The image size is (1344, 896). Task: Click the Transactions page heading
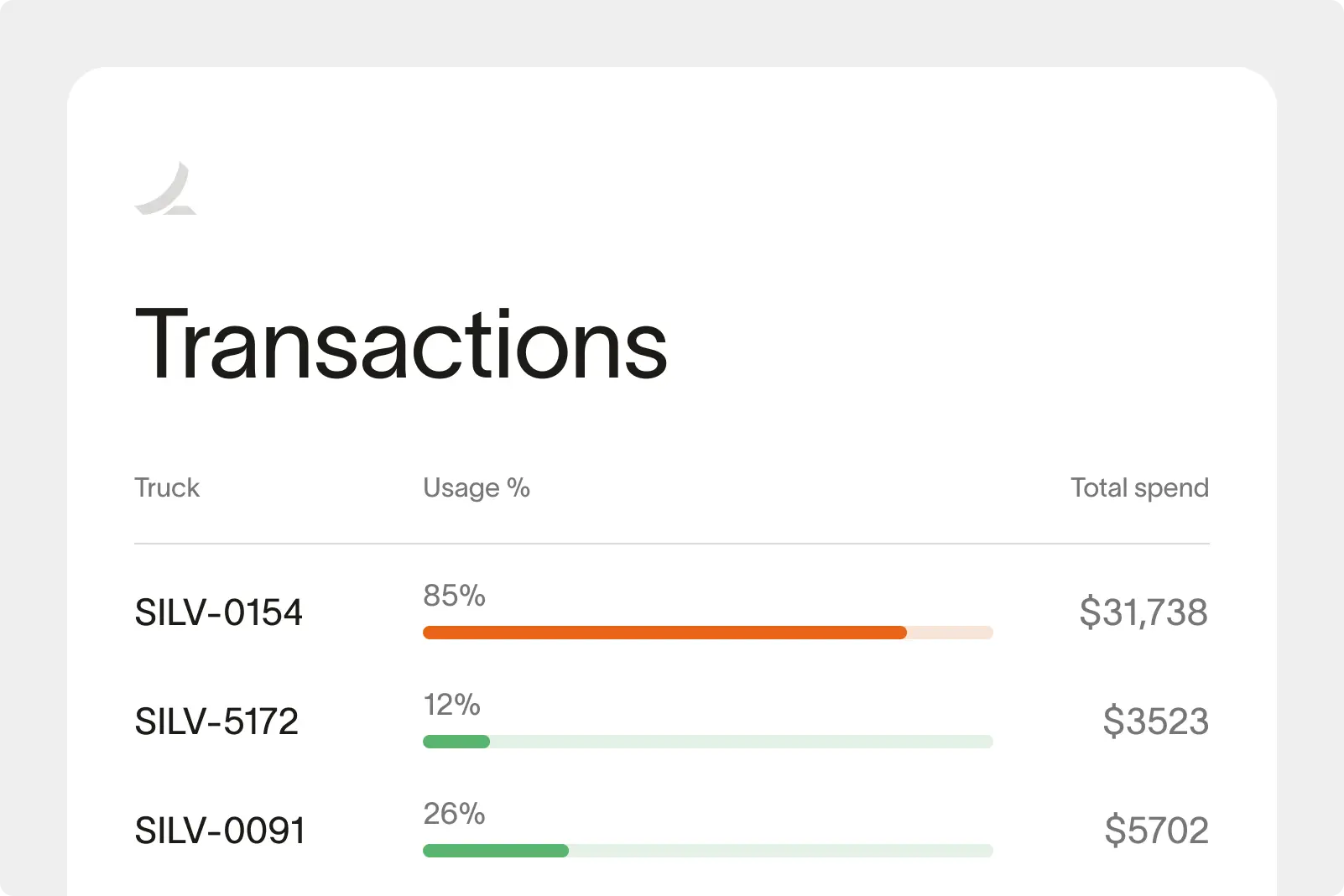(x=401, y=345)
